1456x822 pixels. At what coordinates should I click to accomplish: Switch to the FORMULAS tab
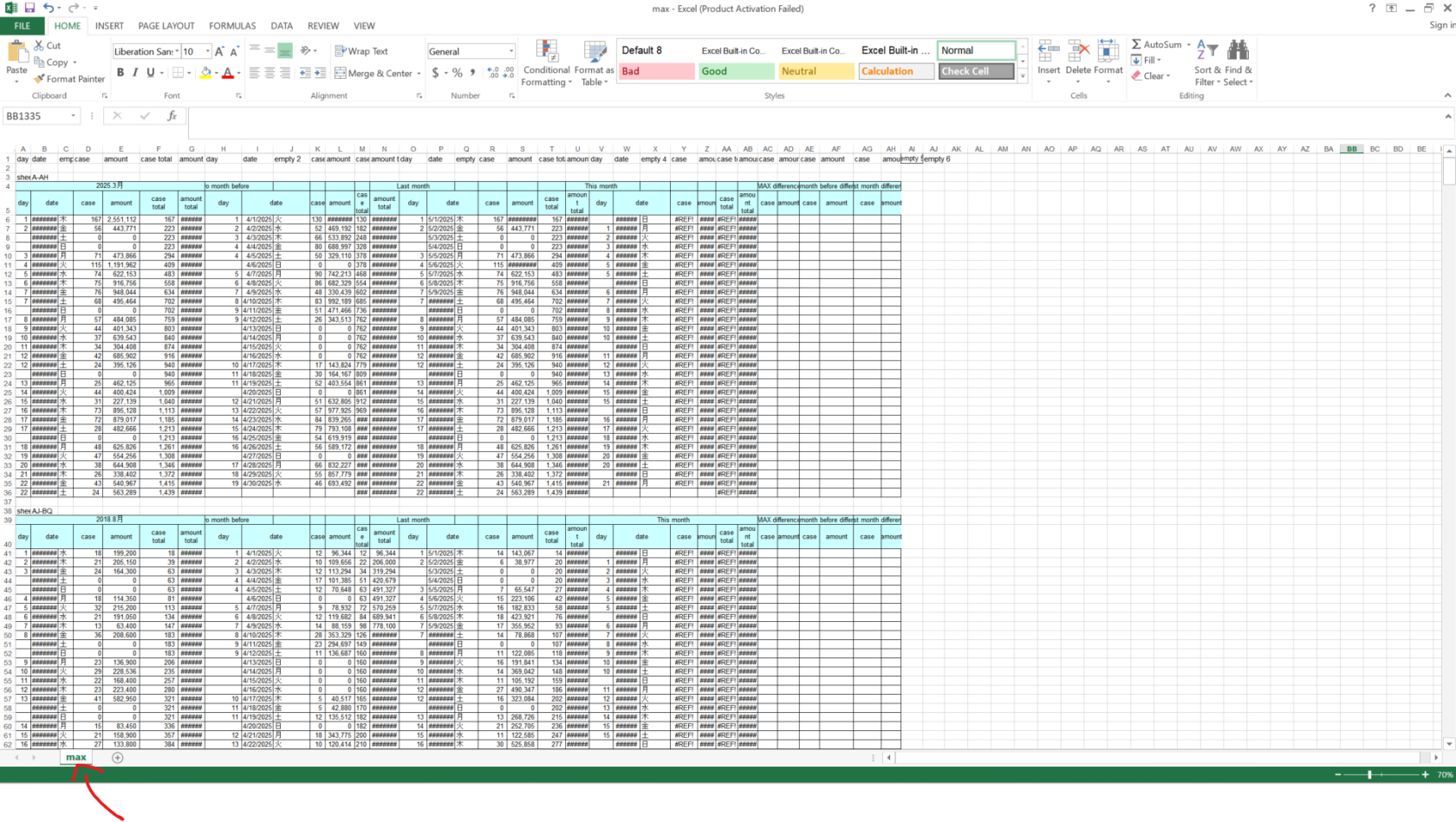[x=232, y=26]
